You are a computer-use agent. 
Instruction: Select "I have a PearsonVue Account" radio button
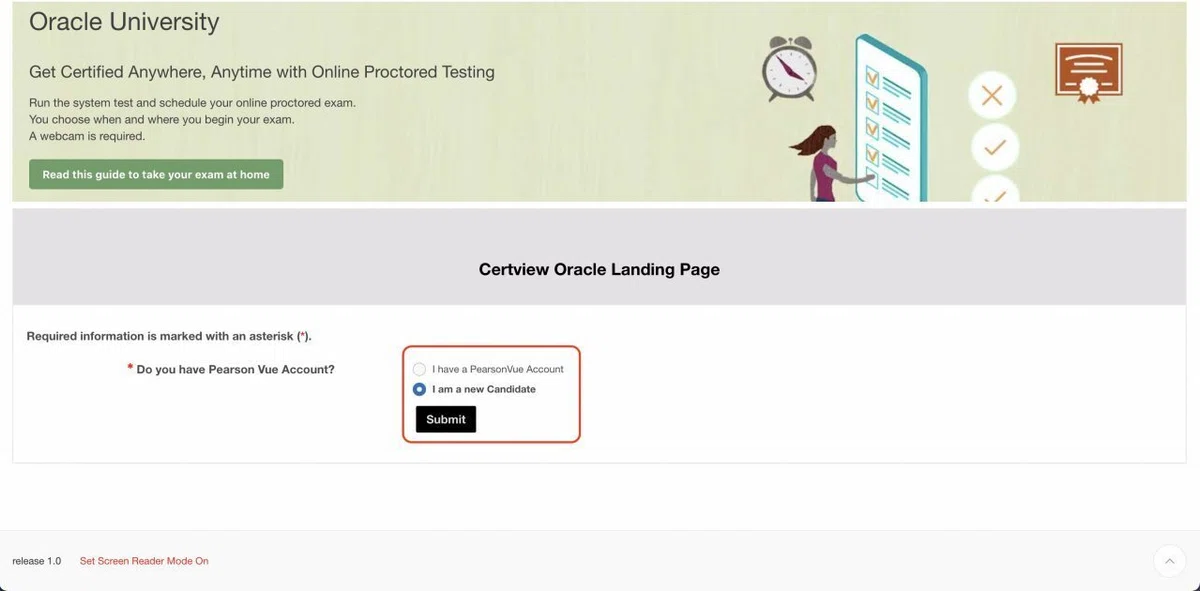click(x=420, y=369)
